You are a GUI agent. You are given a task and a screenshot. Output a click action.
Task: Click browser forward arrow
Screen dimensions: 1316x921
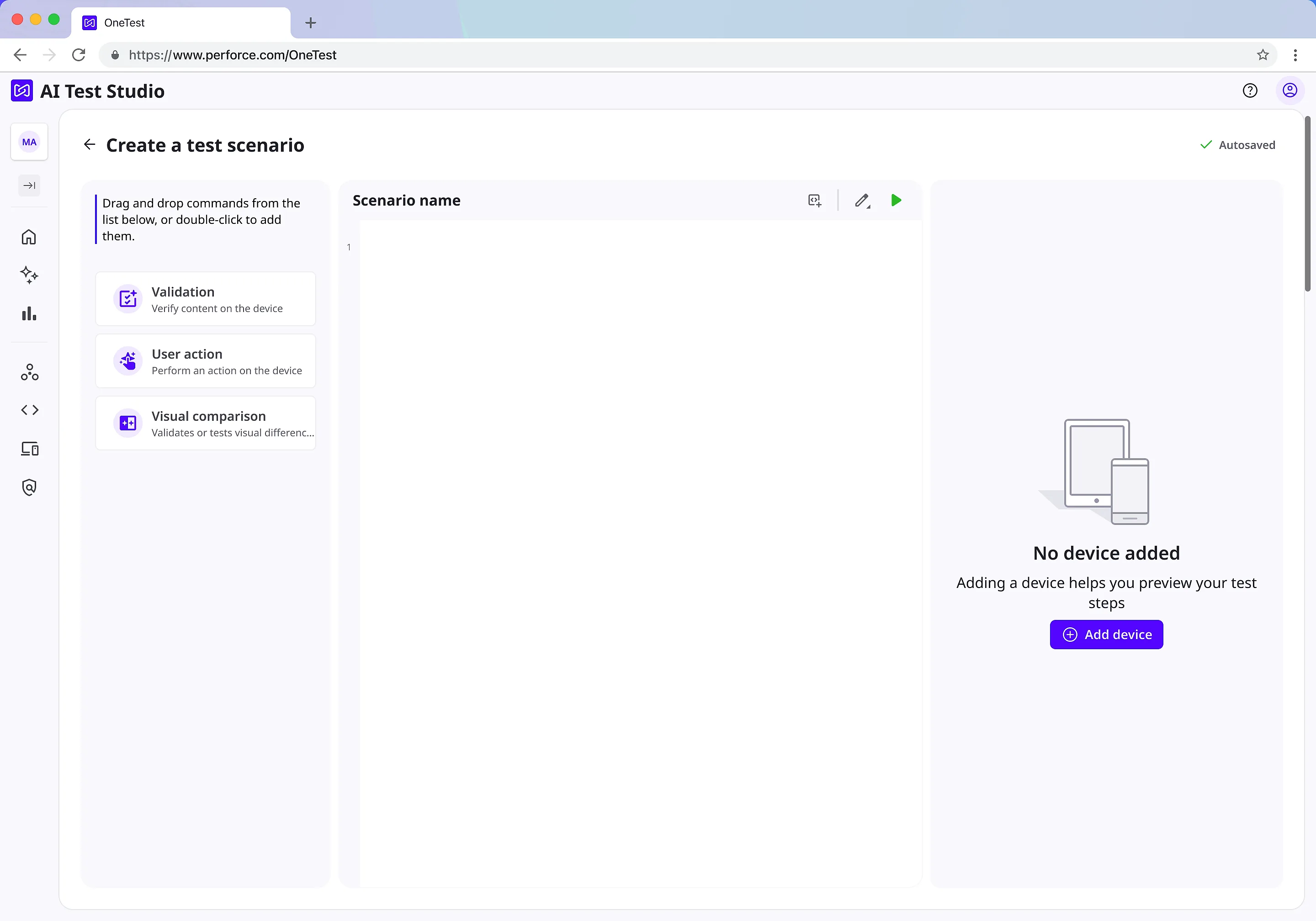coord(49,55)
